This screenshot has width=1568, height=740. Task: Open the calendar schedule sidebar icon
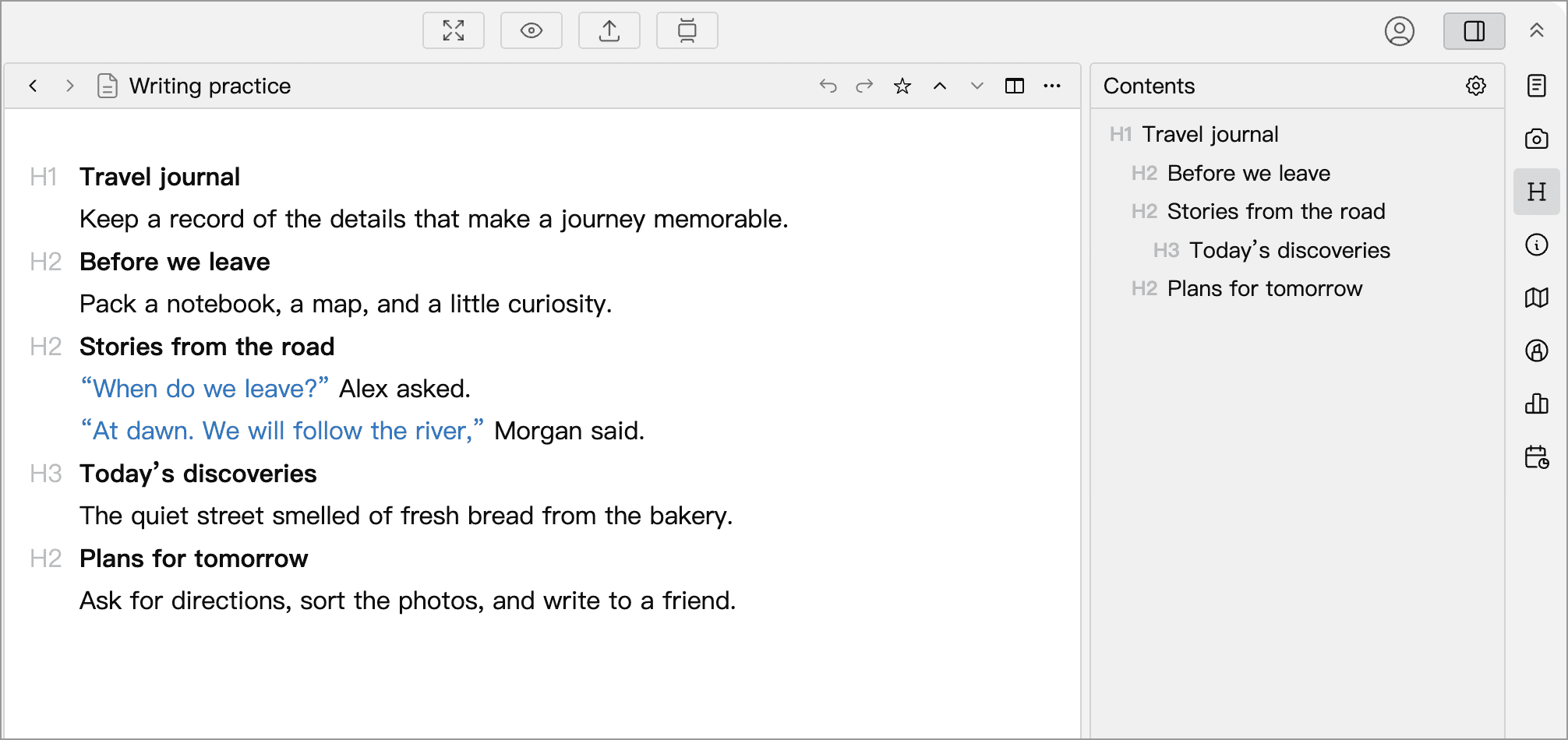click(1537, 457)
